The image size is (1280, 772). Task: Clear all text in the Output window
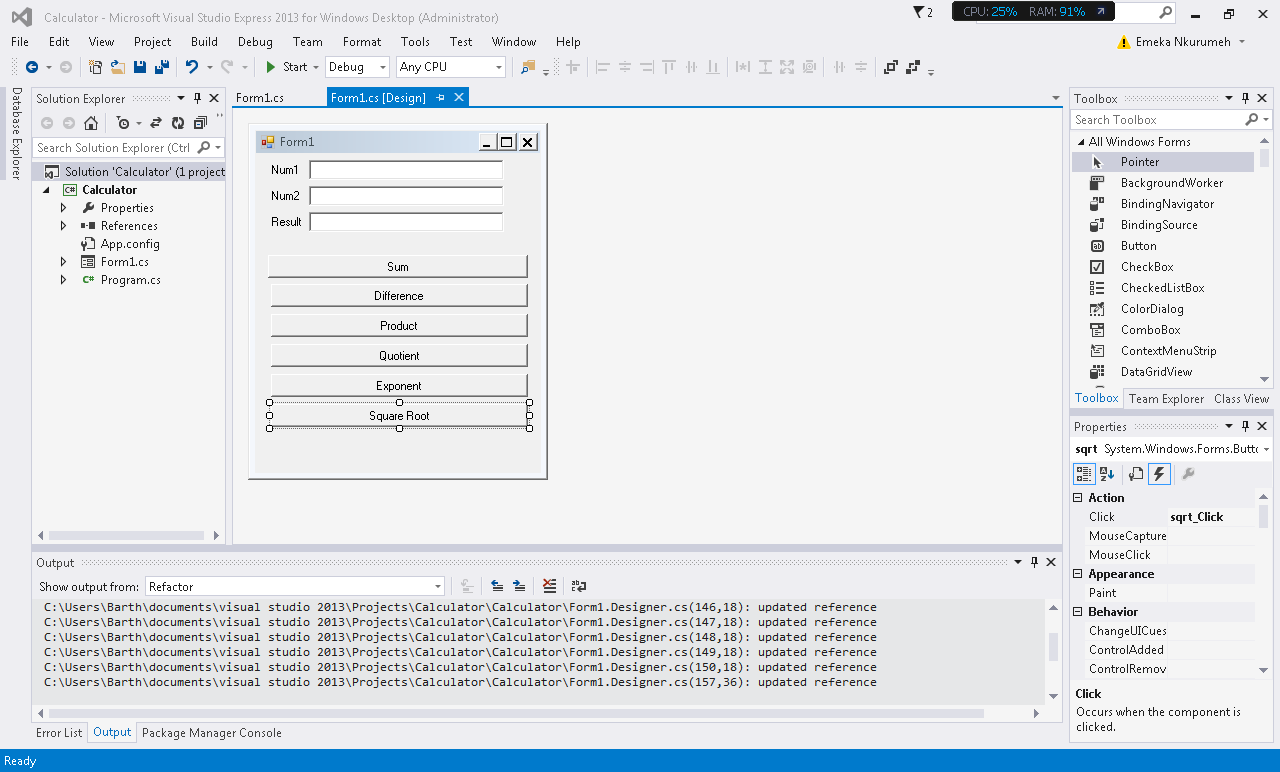[x=549, y=586]
